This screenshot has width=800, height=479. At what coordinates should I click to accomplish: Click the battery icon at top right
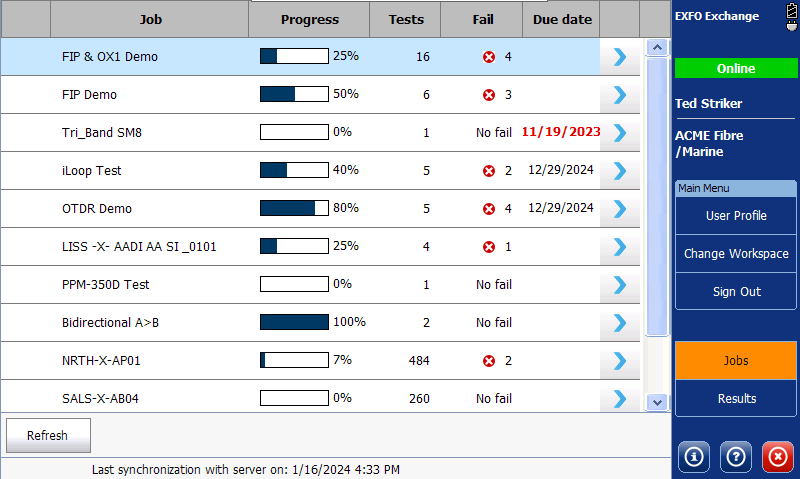pos(789,18)
